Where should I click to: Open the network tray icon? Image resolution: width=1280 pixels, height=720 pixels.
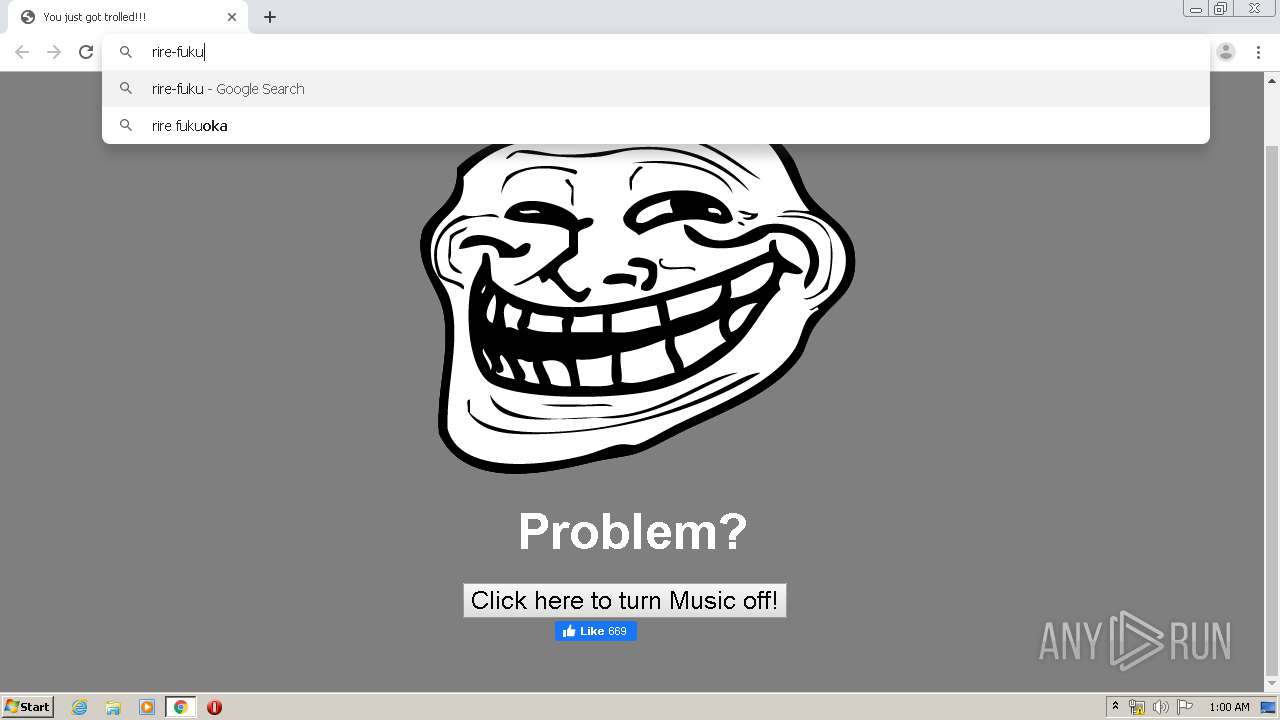[1137, 707]
